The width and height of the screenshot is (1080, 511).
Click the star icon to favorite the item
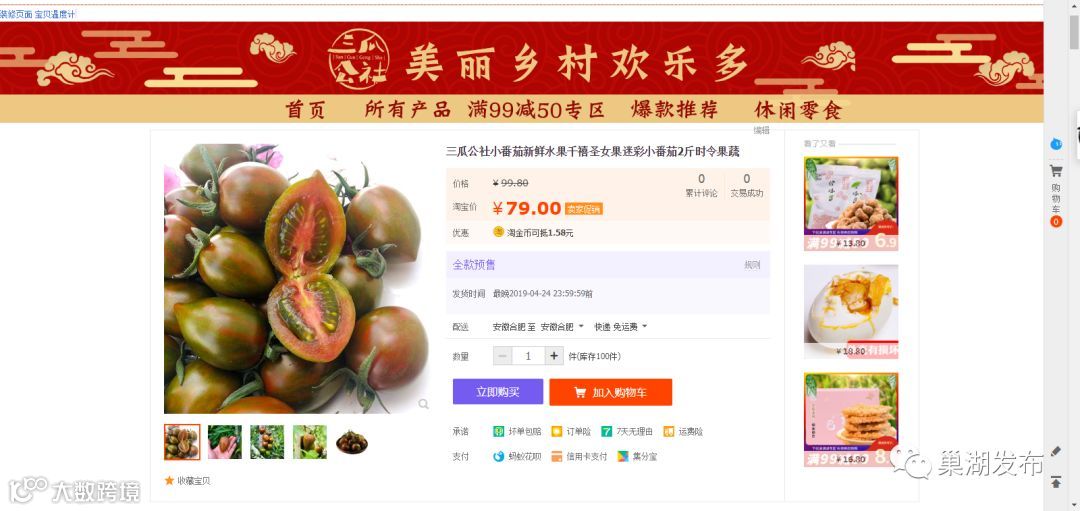[169, 480]
